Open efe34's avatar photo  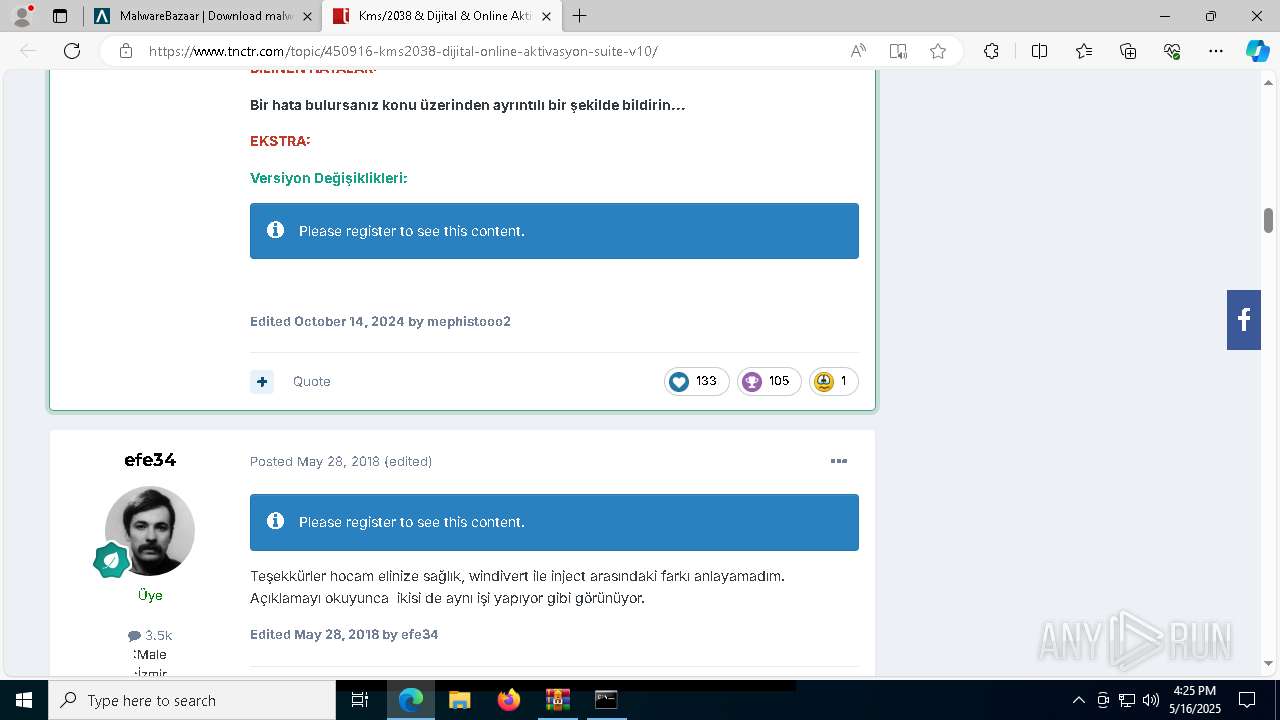coord(150,531)
